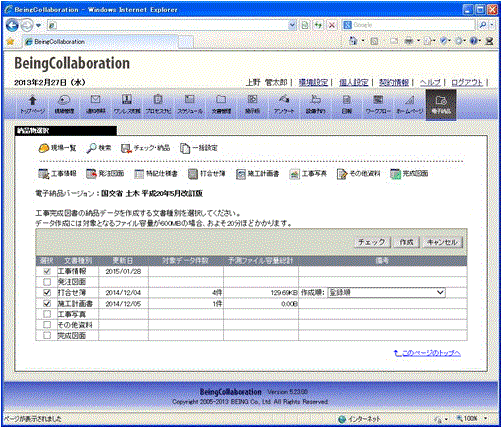Viewport: 502px width, 428px height.
Task: Open 特記仕様書 in the document toolbar
Action: [156, 173]
